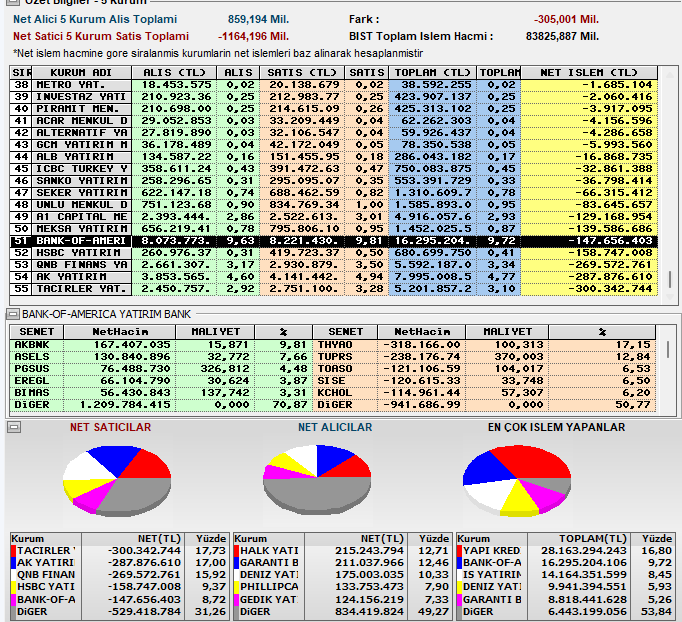Click the left NetHacim column header
This screenshot has width=682, height=622.
pos(120,332)
